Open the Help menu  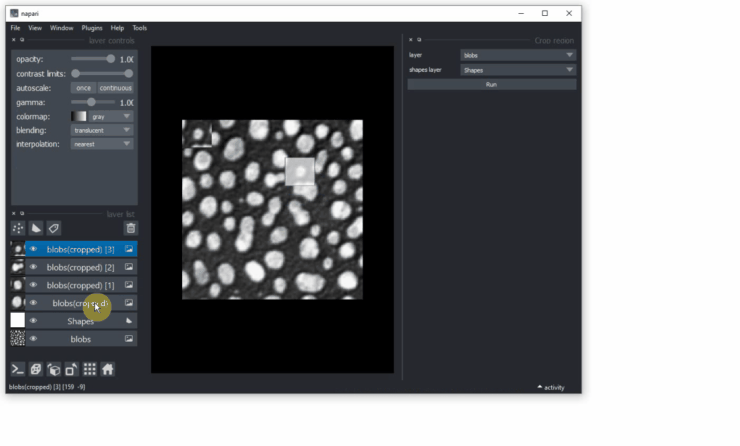pyautogui.click(x=117, y=28)
